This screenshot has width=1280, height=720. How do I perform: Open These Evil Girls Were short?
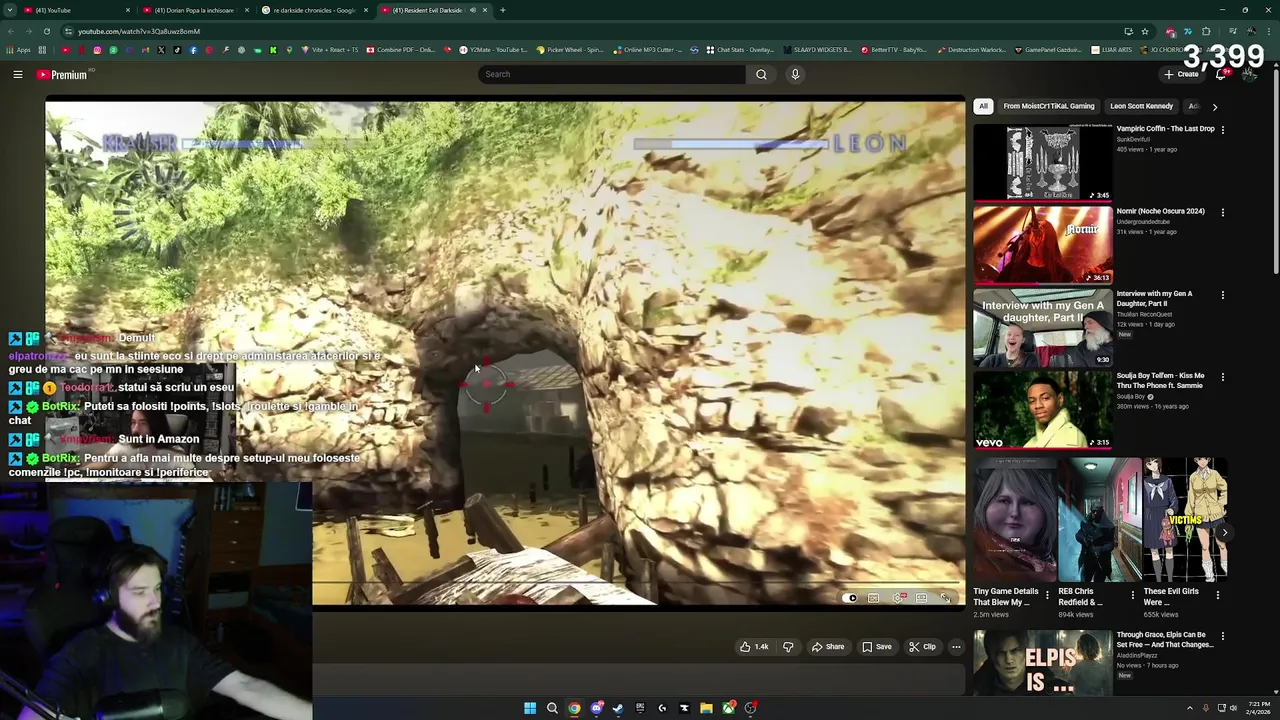(1185, 519)
